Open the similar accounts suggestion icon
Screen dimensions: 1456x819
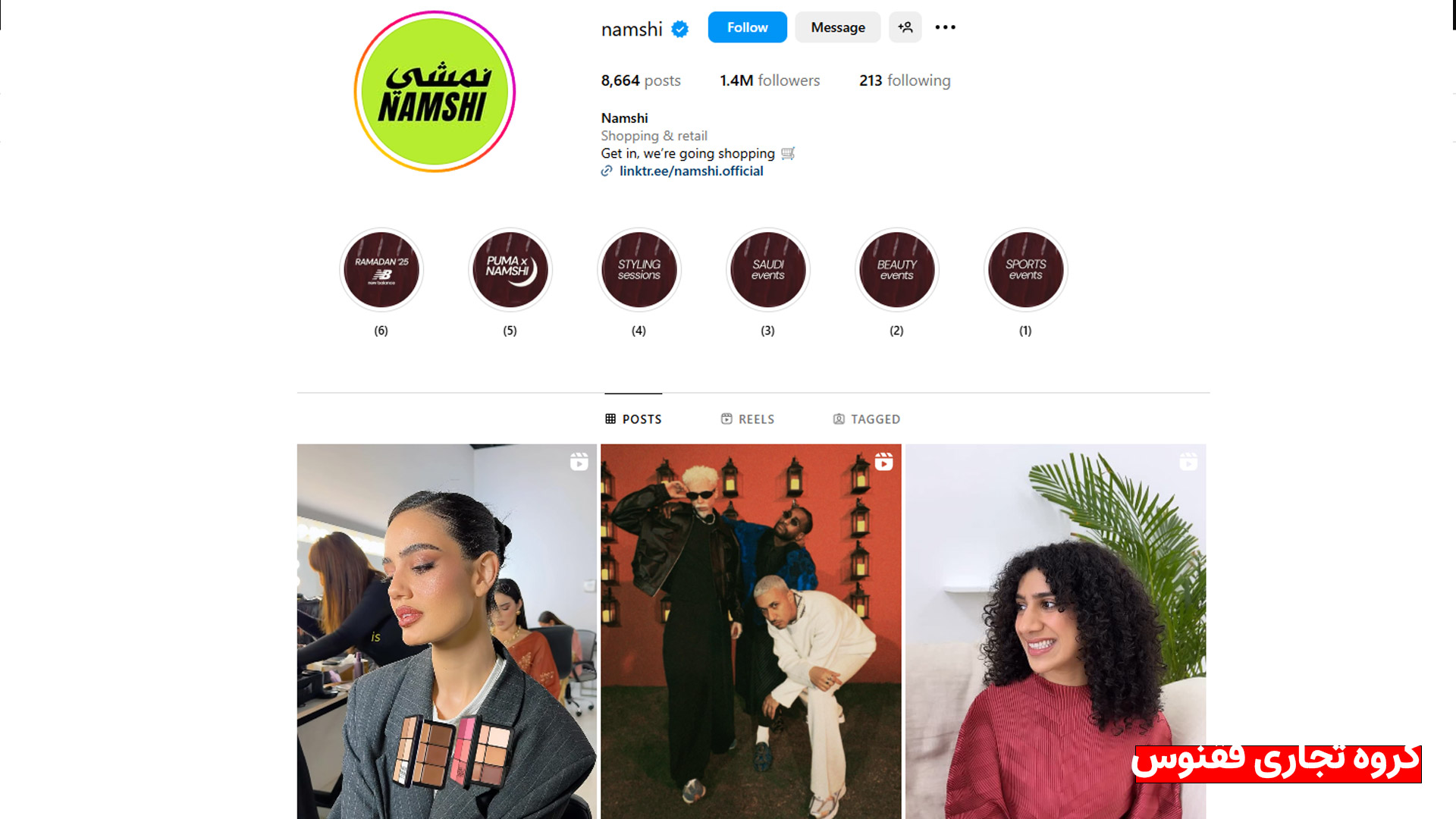pyautogui.click(x=905, y=27)
